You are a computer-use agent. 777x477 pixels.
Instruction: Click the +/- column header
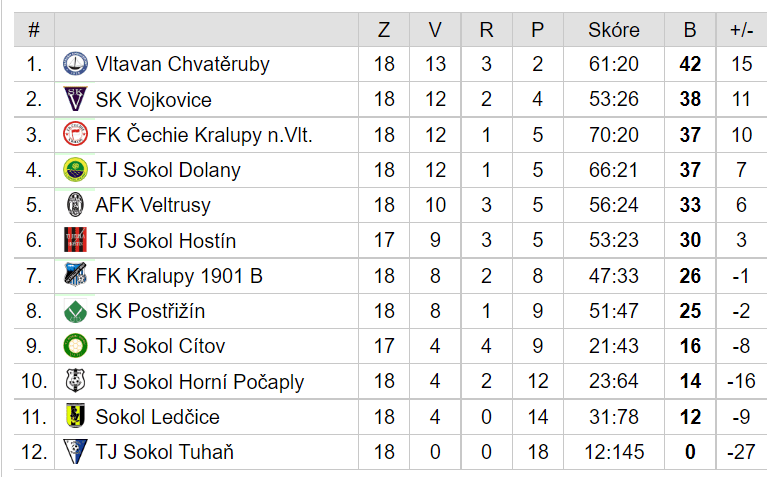(741, 30)
